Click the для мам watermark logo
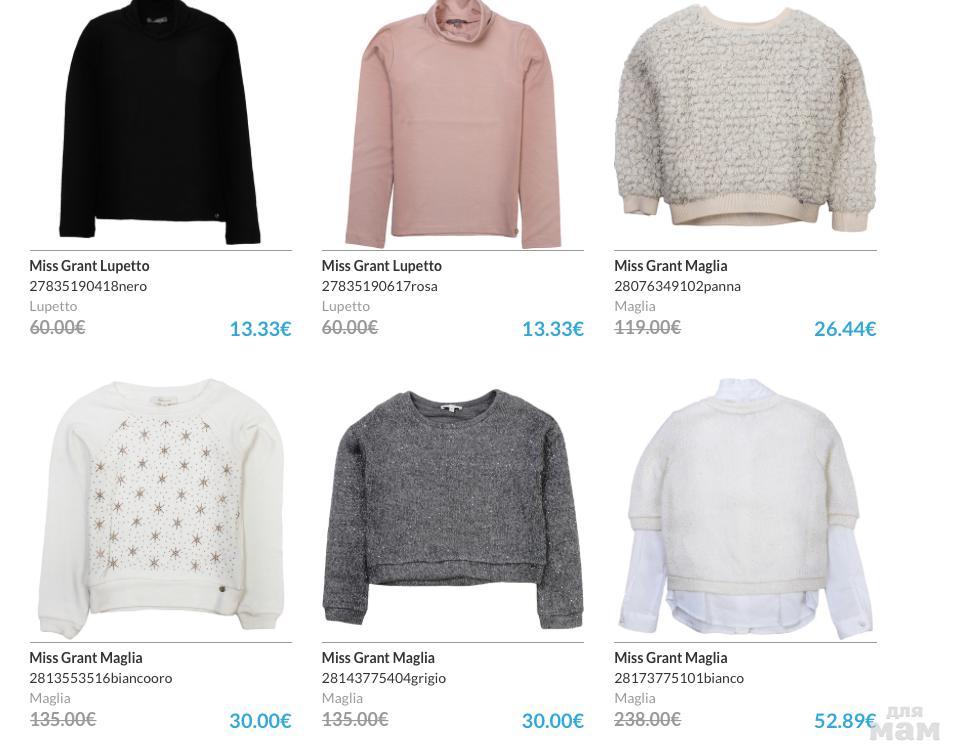Screen dimensions: 955x755 [906, 723]
